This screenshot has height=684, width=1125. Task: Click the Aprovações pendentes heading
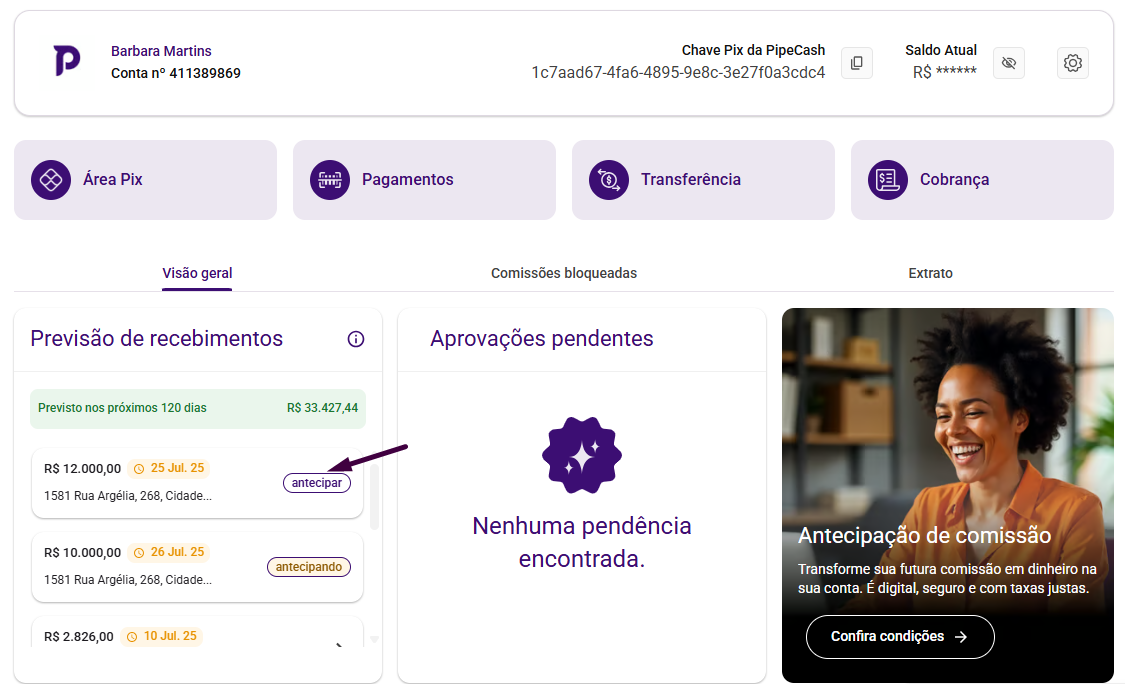[542, 339]
